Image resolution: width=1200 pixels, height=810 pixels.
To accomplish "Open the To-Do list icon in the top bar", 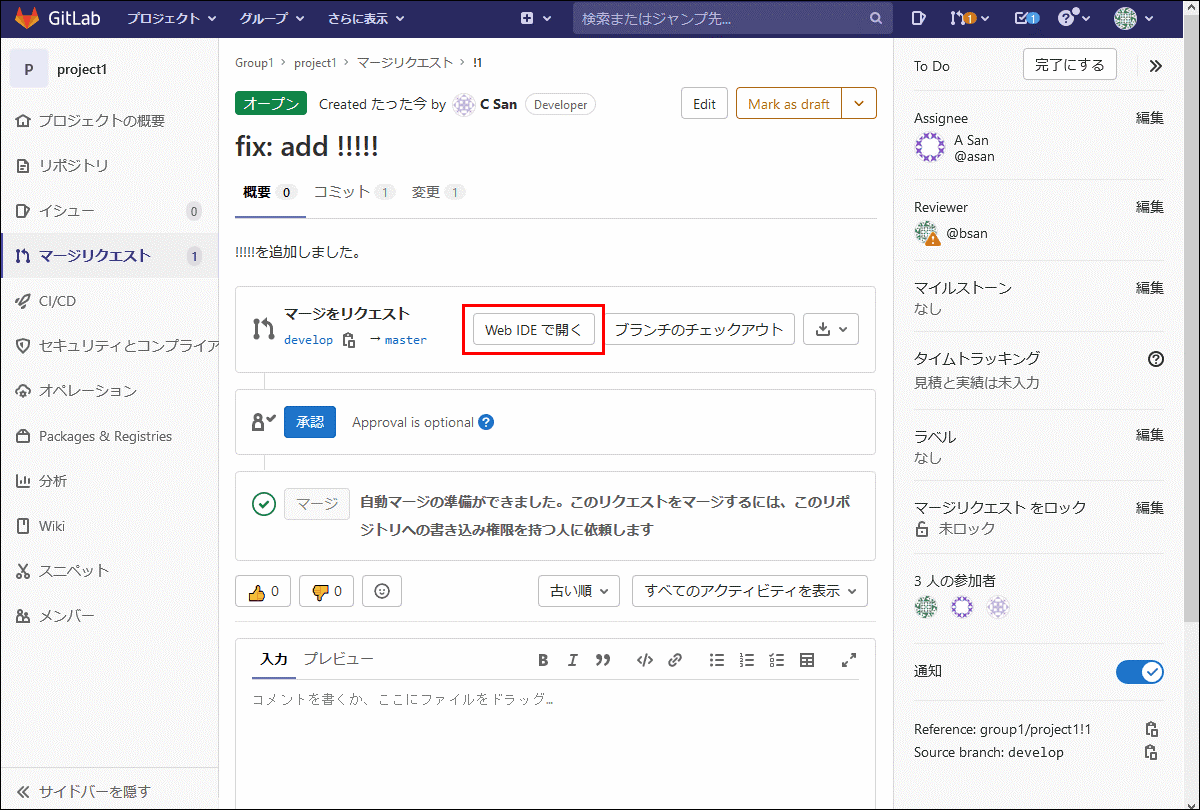I will click(1026, 18).
